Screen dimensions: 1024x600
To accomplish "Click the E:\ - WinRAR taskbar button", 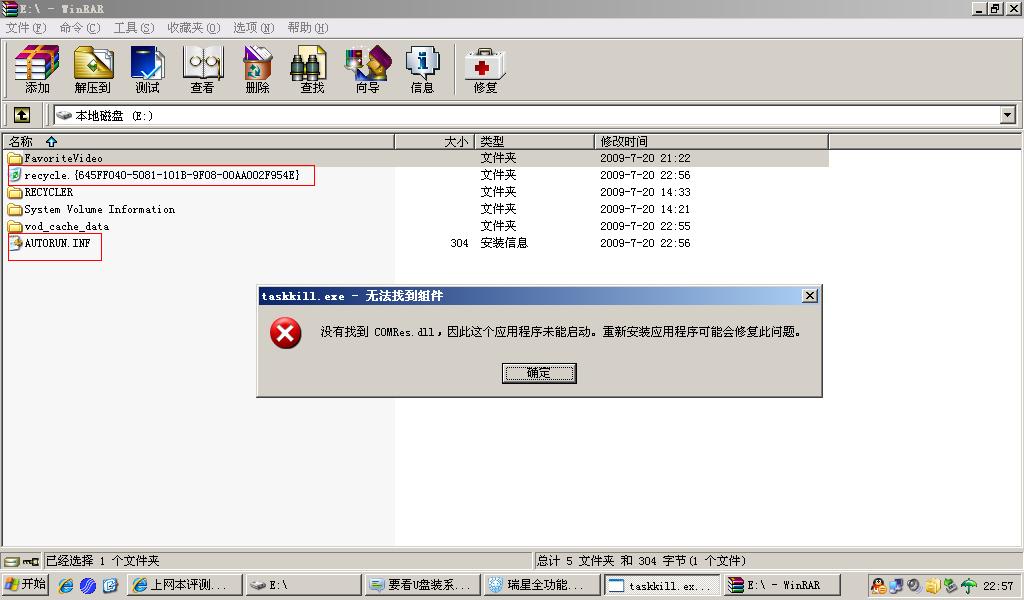I will tap(781, 585).
